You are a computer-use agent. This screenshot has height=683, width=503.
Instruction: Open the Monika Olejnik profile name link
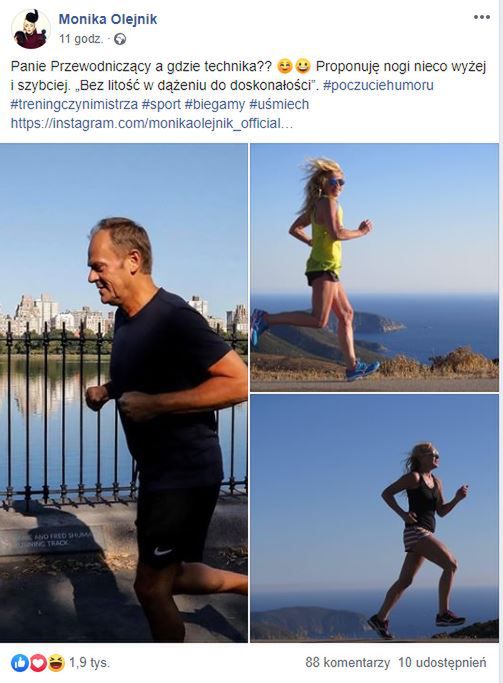click(108, 19)
